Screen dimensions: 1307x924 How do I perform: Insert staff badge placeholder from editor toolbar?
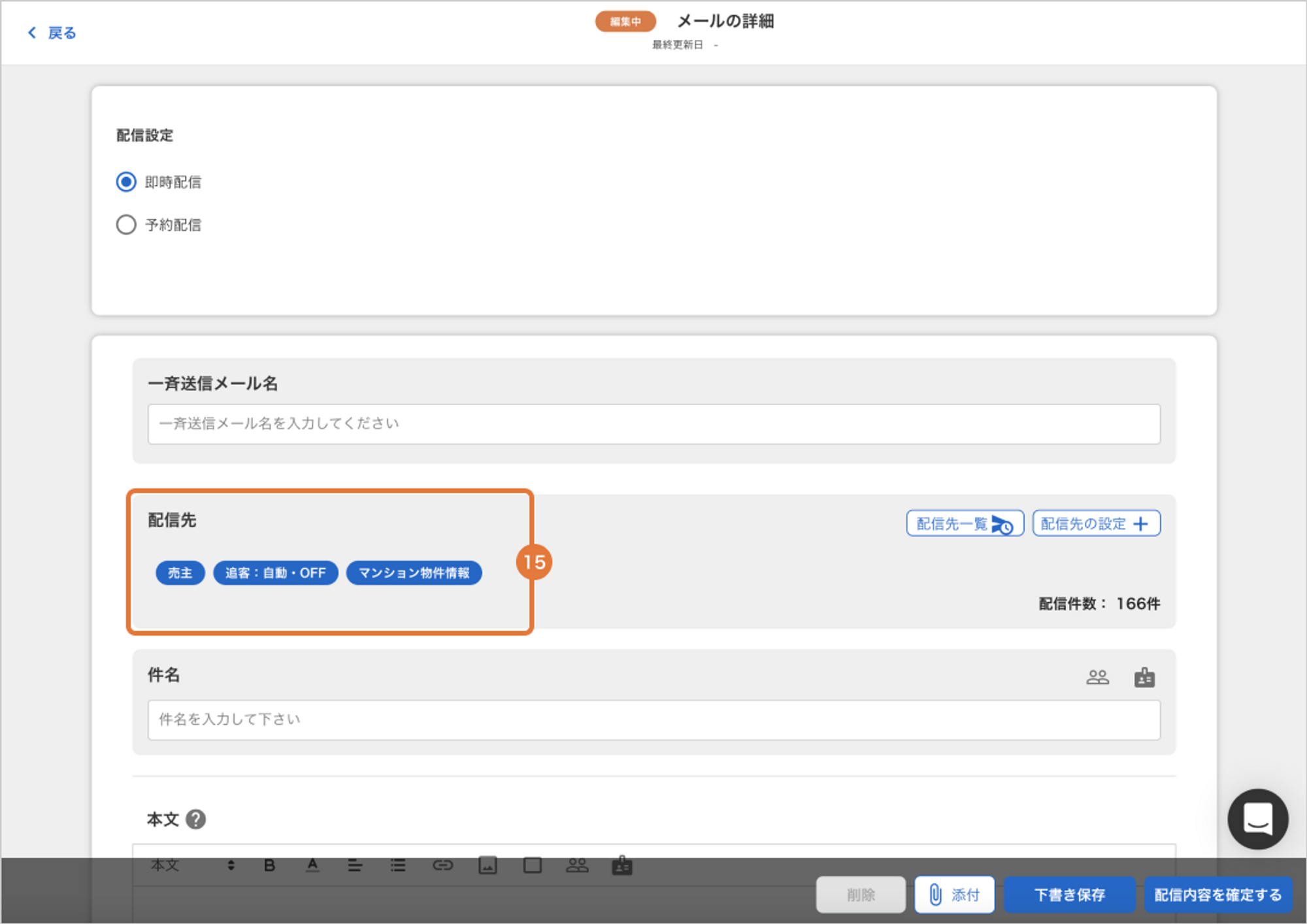pos(621,866)
